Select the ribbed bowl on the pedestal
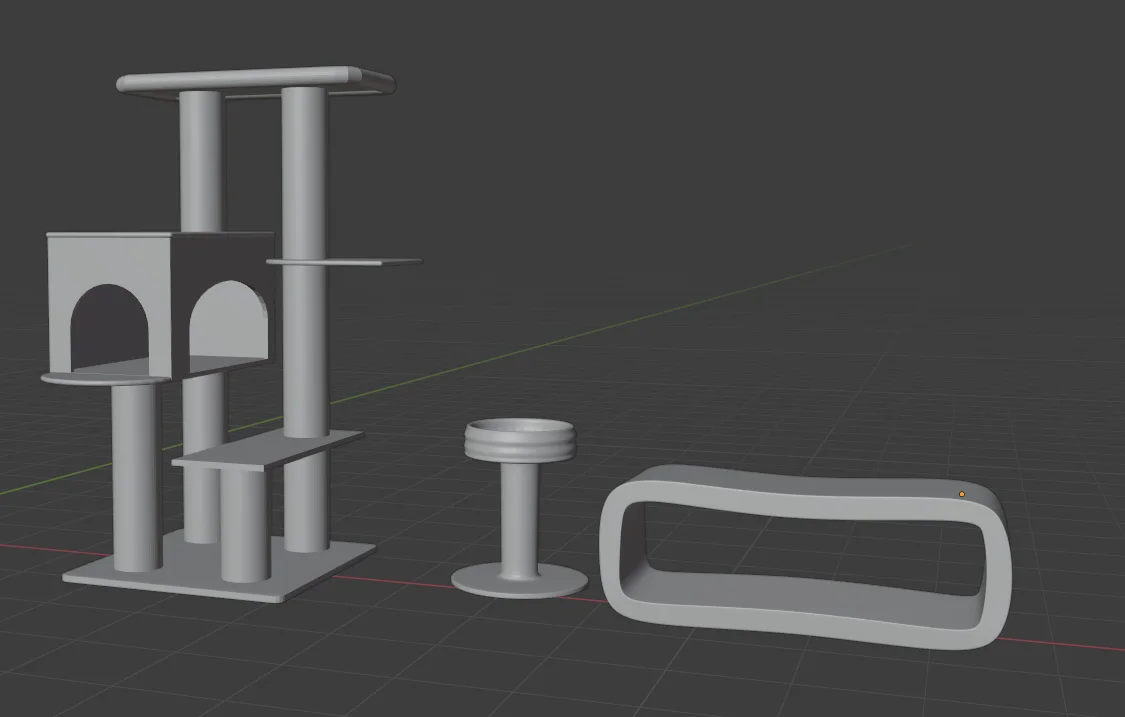 [519, 440]
